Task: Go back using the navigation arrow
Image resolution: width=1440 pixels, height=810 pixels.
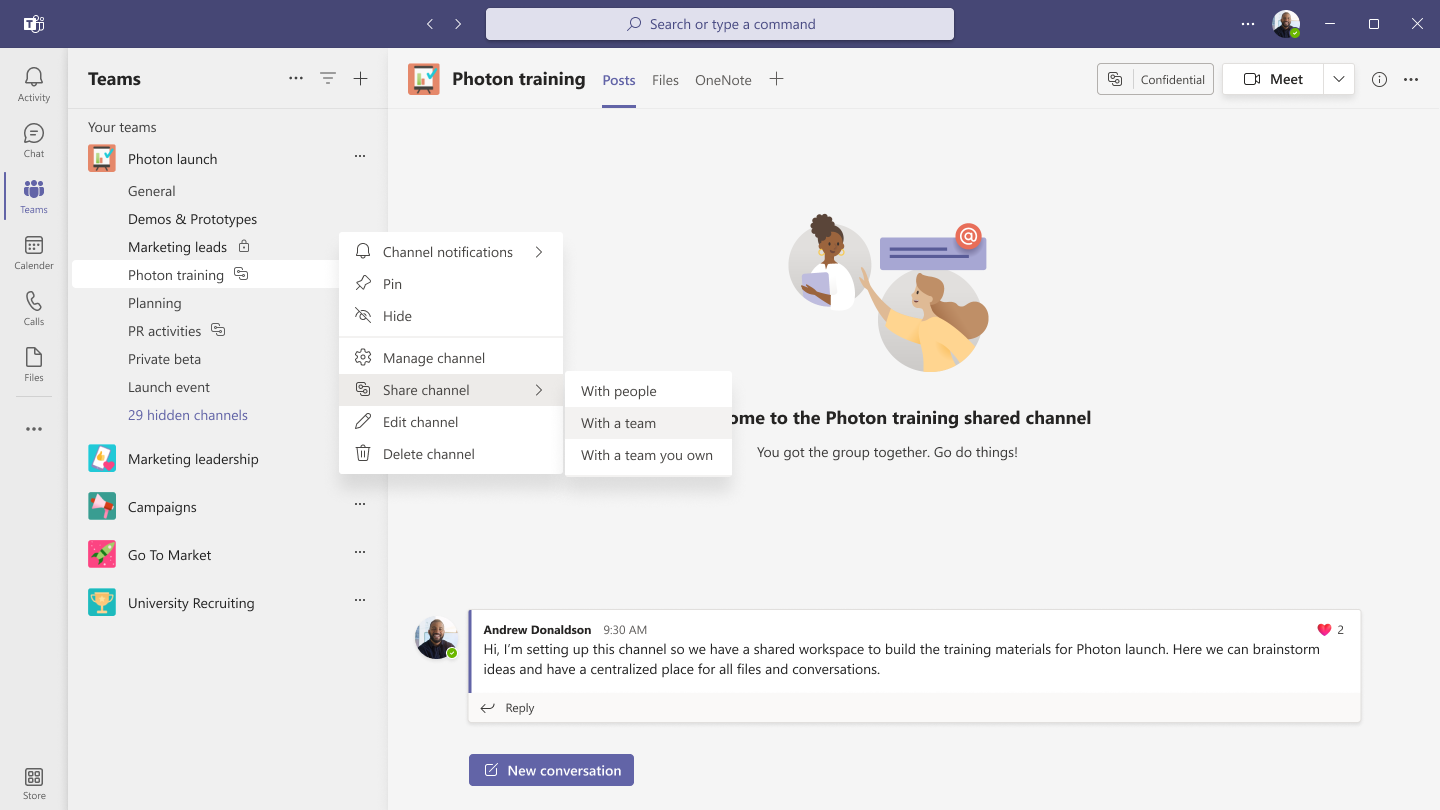Action: tap(430, 24)
